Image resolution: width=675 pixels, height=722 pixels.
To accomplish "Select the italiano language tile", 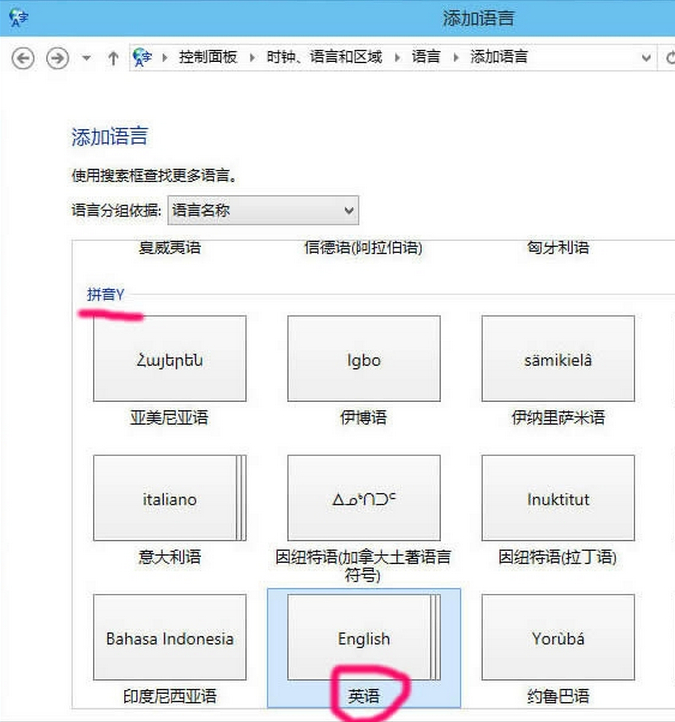I will pos(169,498).
